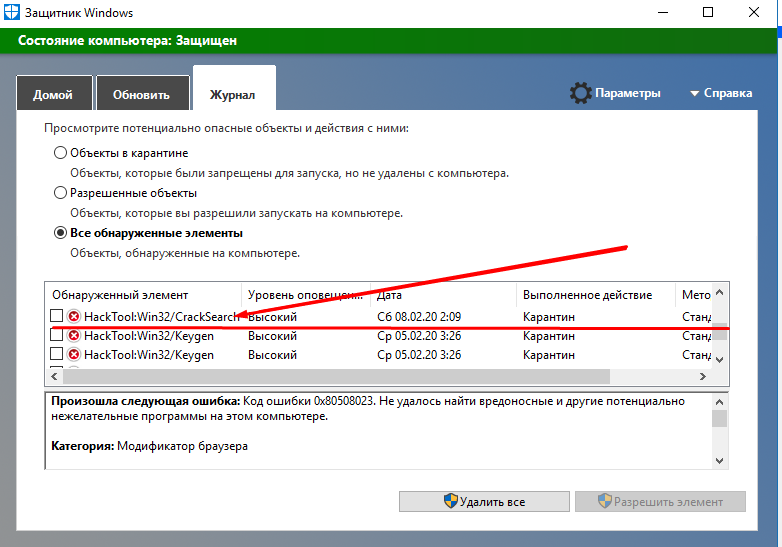The image size is (782, 547).
Task: Sort by the Обнаруженный элемент column header
Action: click(144, 295)
